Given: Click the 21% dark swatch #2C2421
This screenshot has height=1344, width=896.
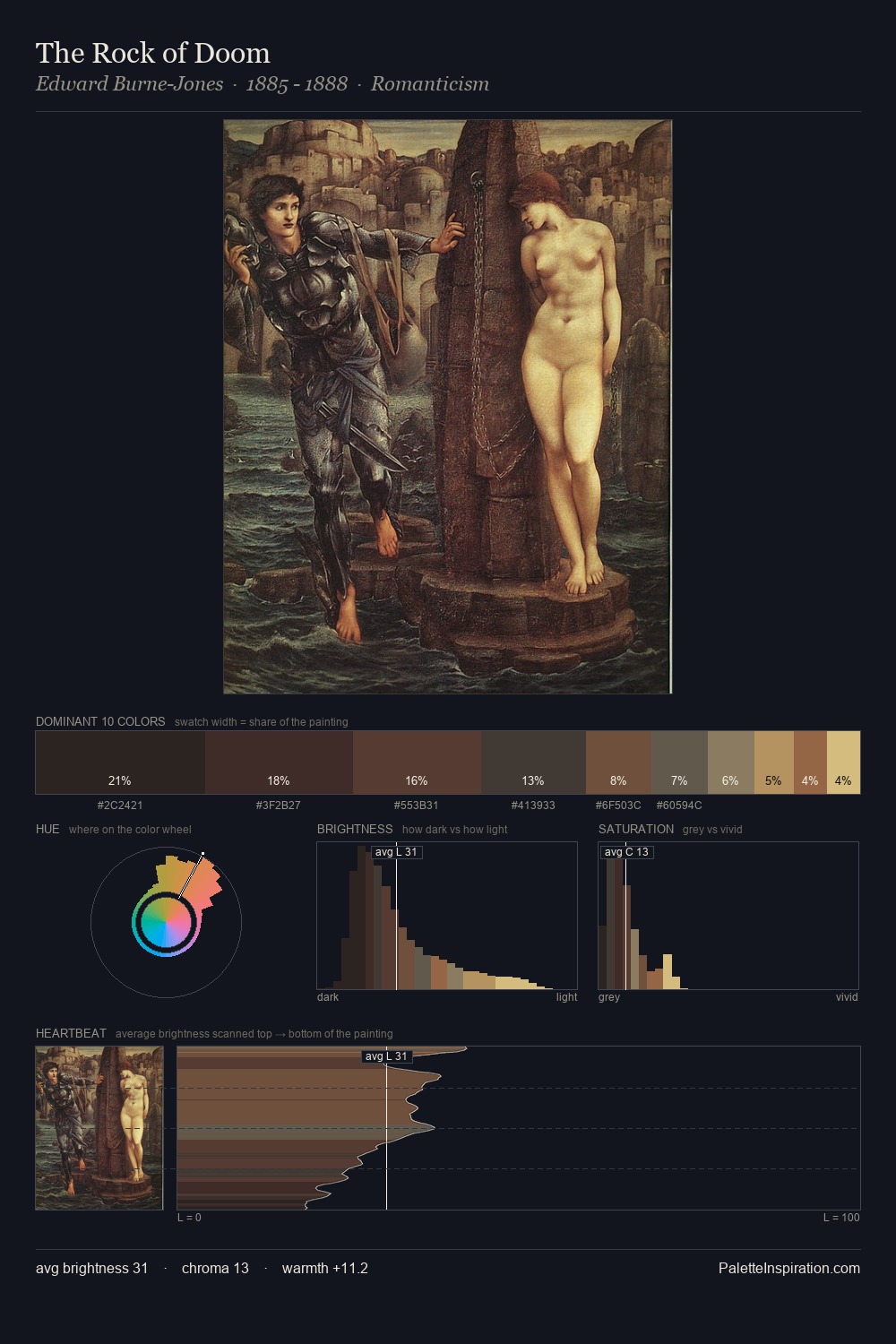Looking at the screenshot, I should (120, 762).
